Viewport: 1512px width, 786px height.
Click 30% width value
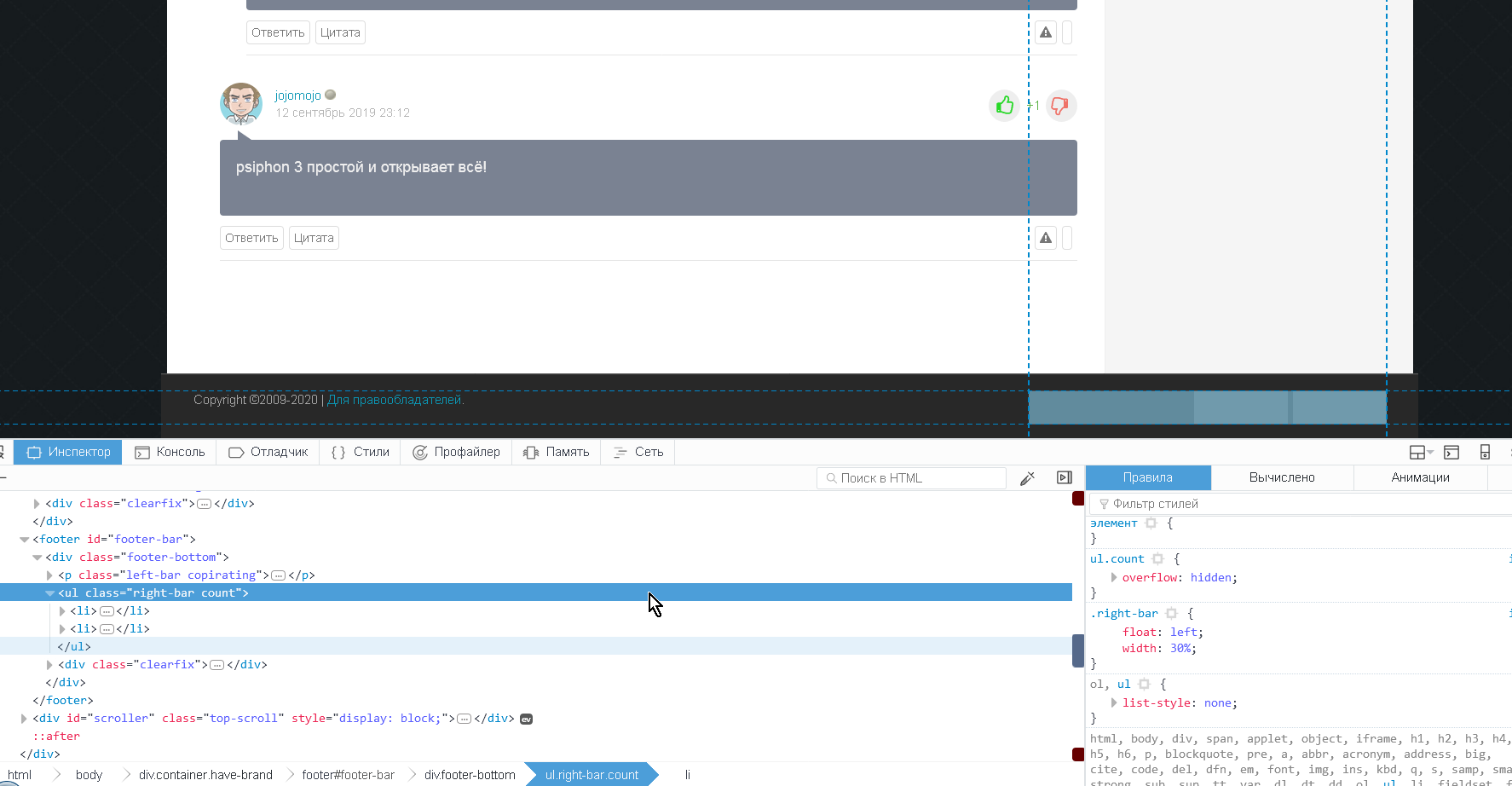[x=1180, y=649]
